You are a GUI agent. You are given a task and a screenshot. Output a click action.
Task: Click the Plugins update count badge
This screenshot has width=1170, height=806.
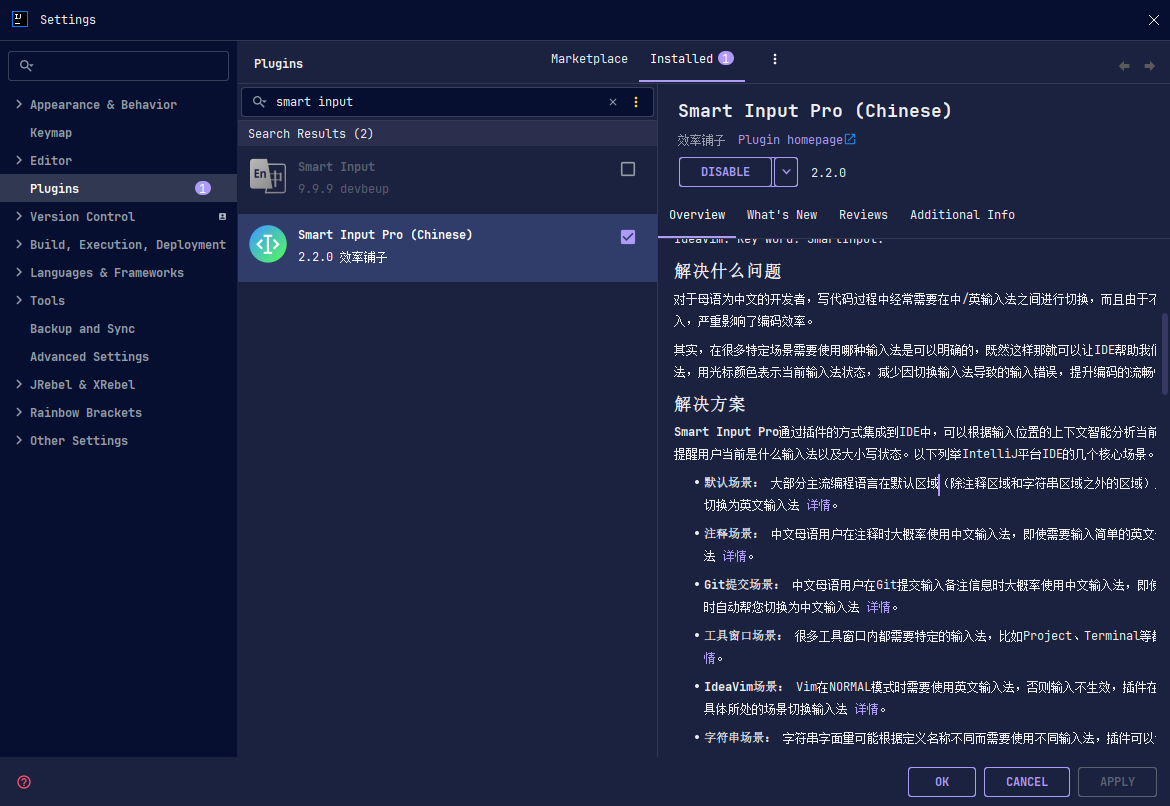(203, 188)
